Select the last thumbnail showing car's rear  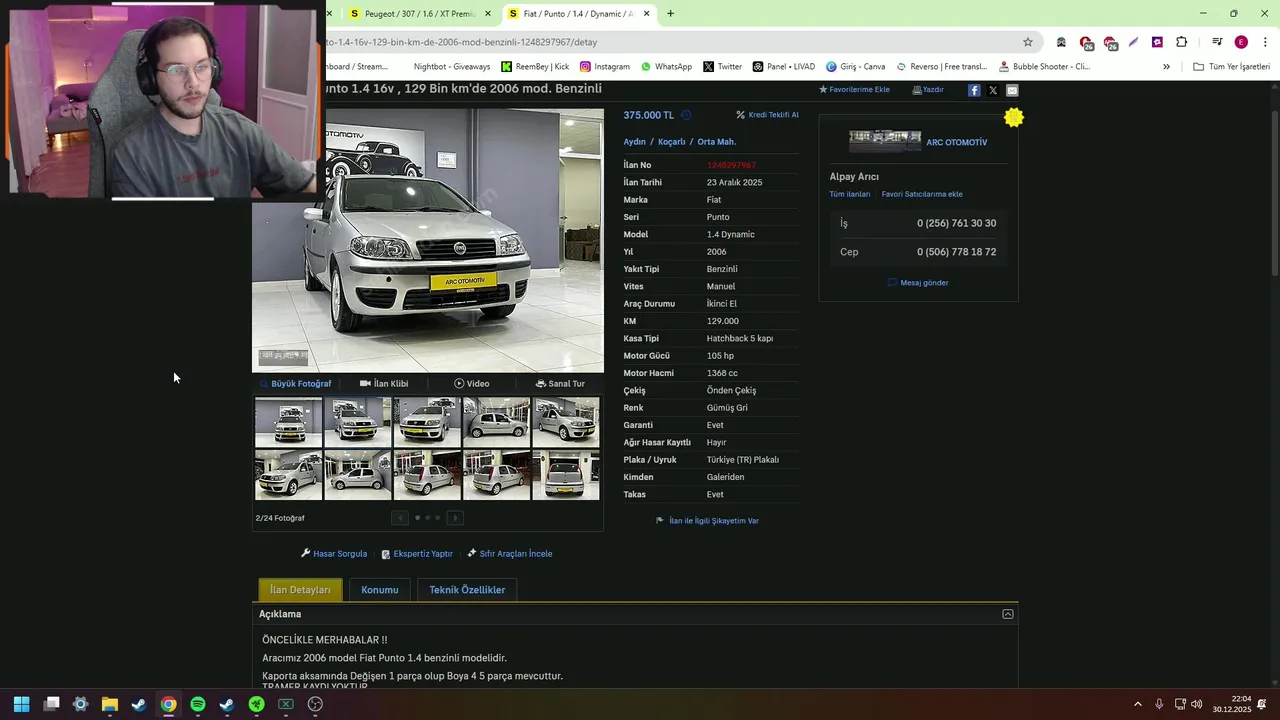(x=566, y=475)
